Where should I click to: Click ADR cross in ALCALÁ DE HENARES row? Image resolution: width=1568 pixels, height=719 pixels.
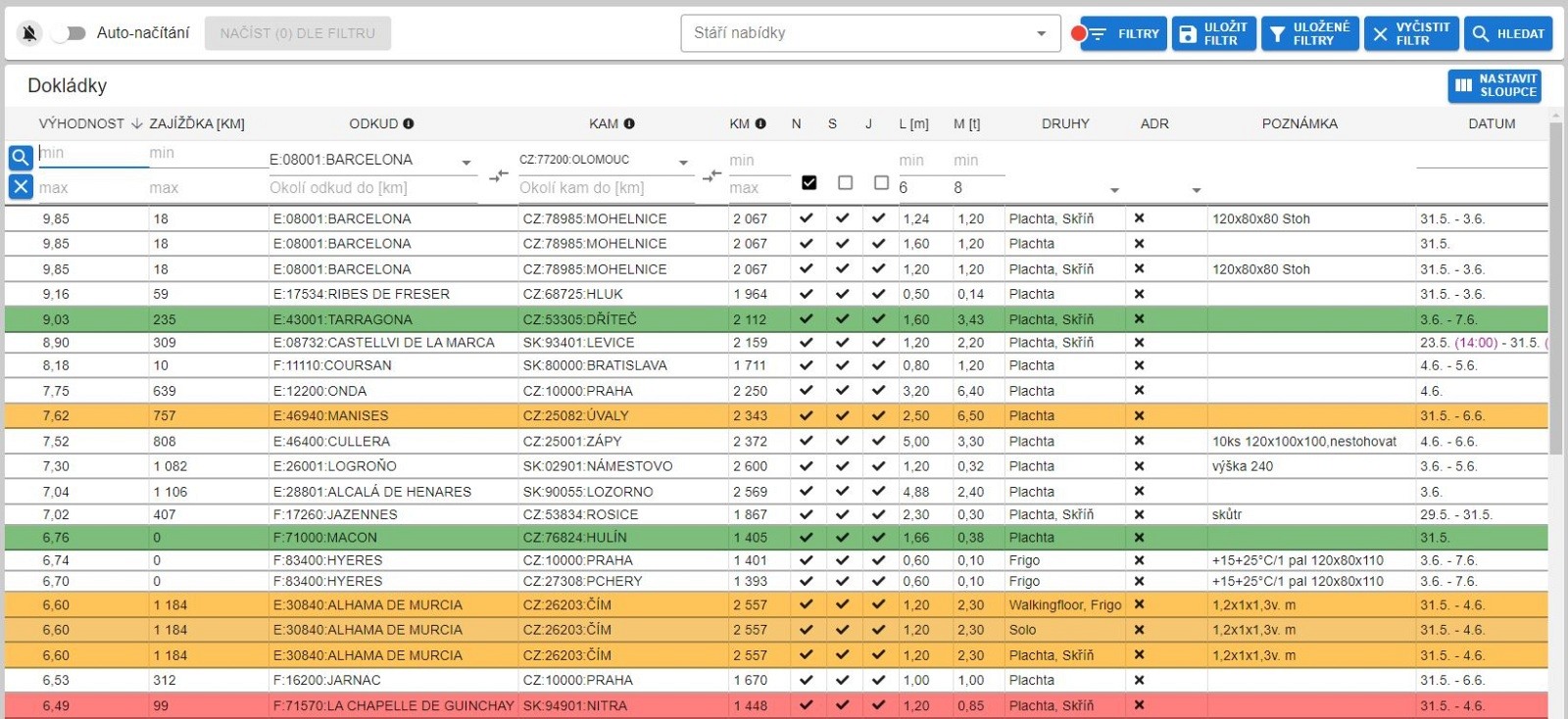(x=1139, y=491)
